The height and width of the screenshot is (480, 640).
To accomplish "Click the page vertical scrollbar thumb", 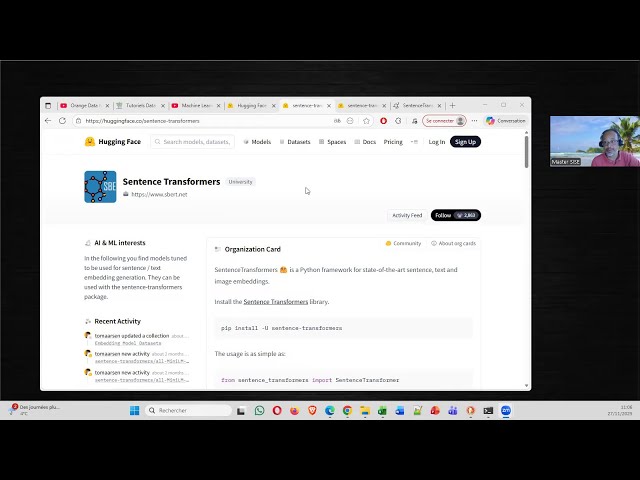I will pyautogui.click(x=527, y=151).
